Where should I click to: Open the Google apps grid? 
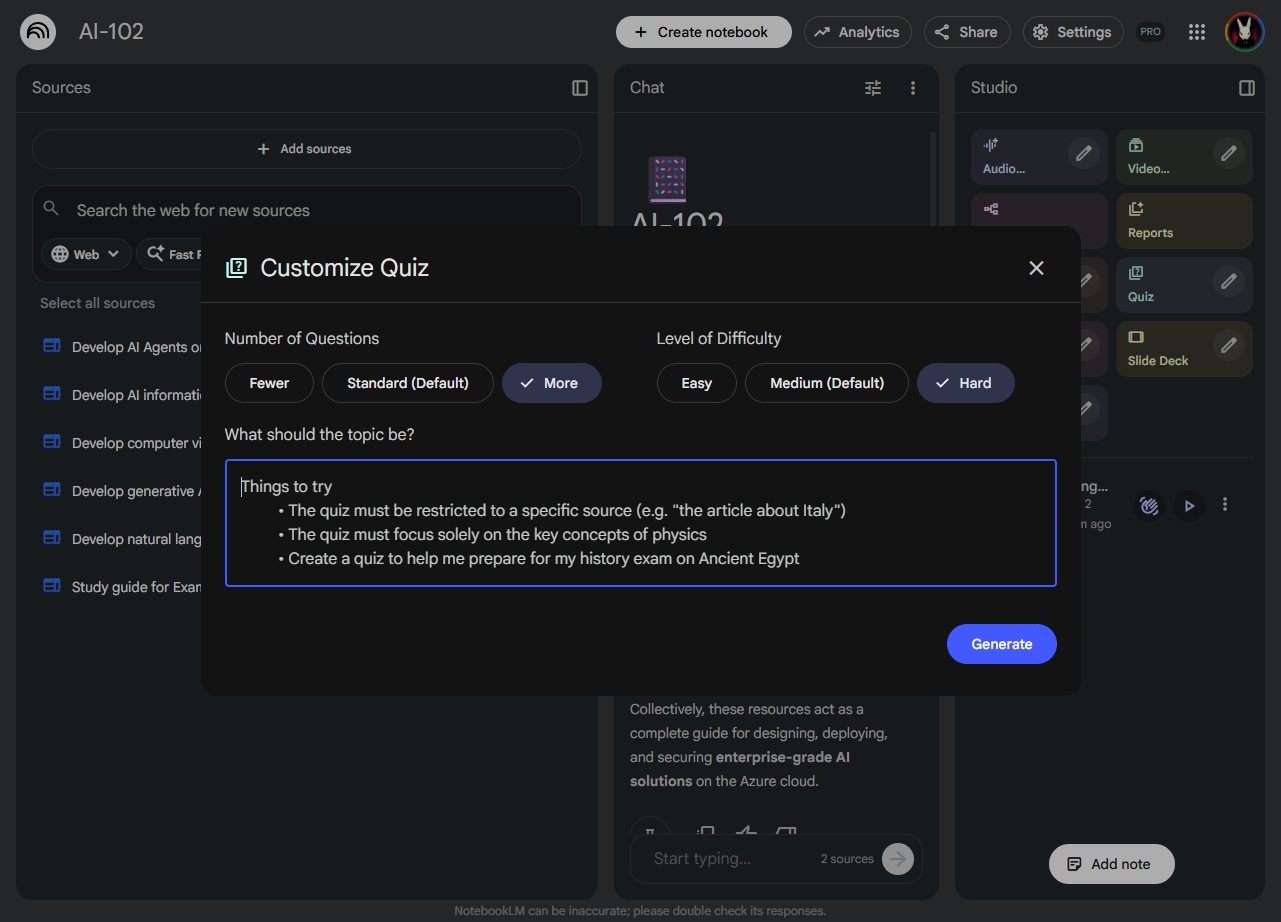1197,32
